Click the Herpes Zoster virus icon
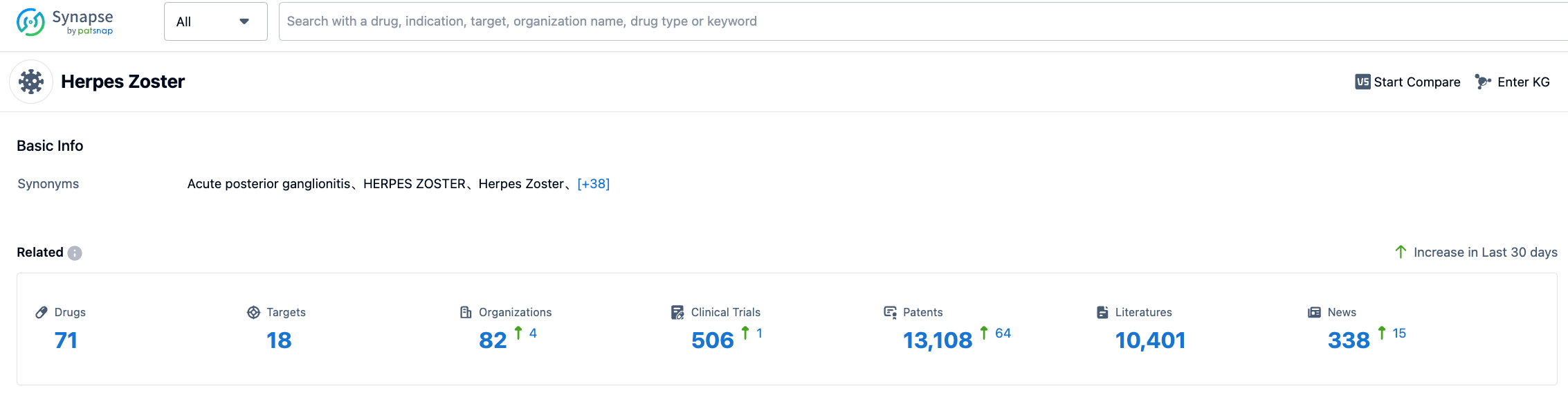The width and height of the screenshot is (1568, 393). pyautogui.click(x=31, y=82)
